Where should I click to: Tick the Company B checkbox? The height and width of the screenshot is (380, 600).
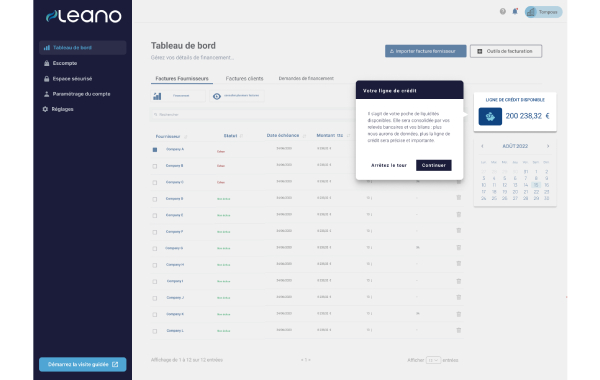click(x=155, y=166)
